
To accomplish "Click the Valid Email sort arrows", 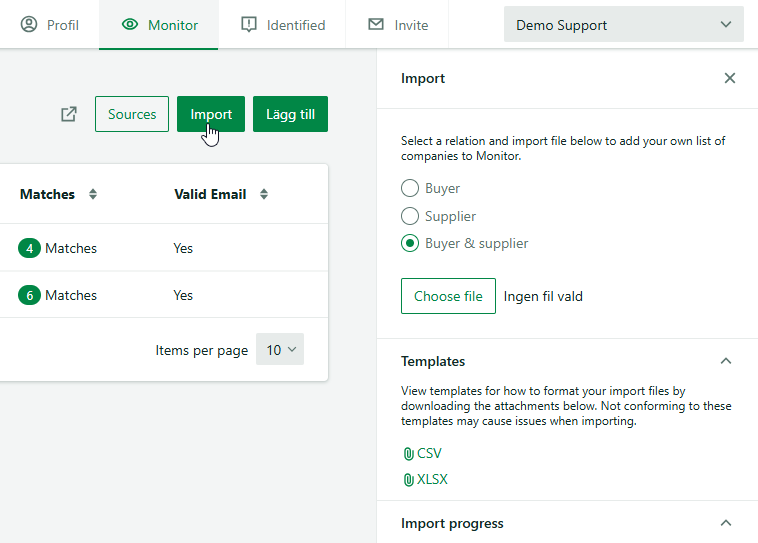I will (264, 194).
